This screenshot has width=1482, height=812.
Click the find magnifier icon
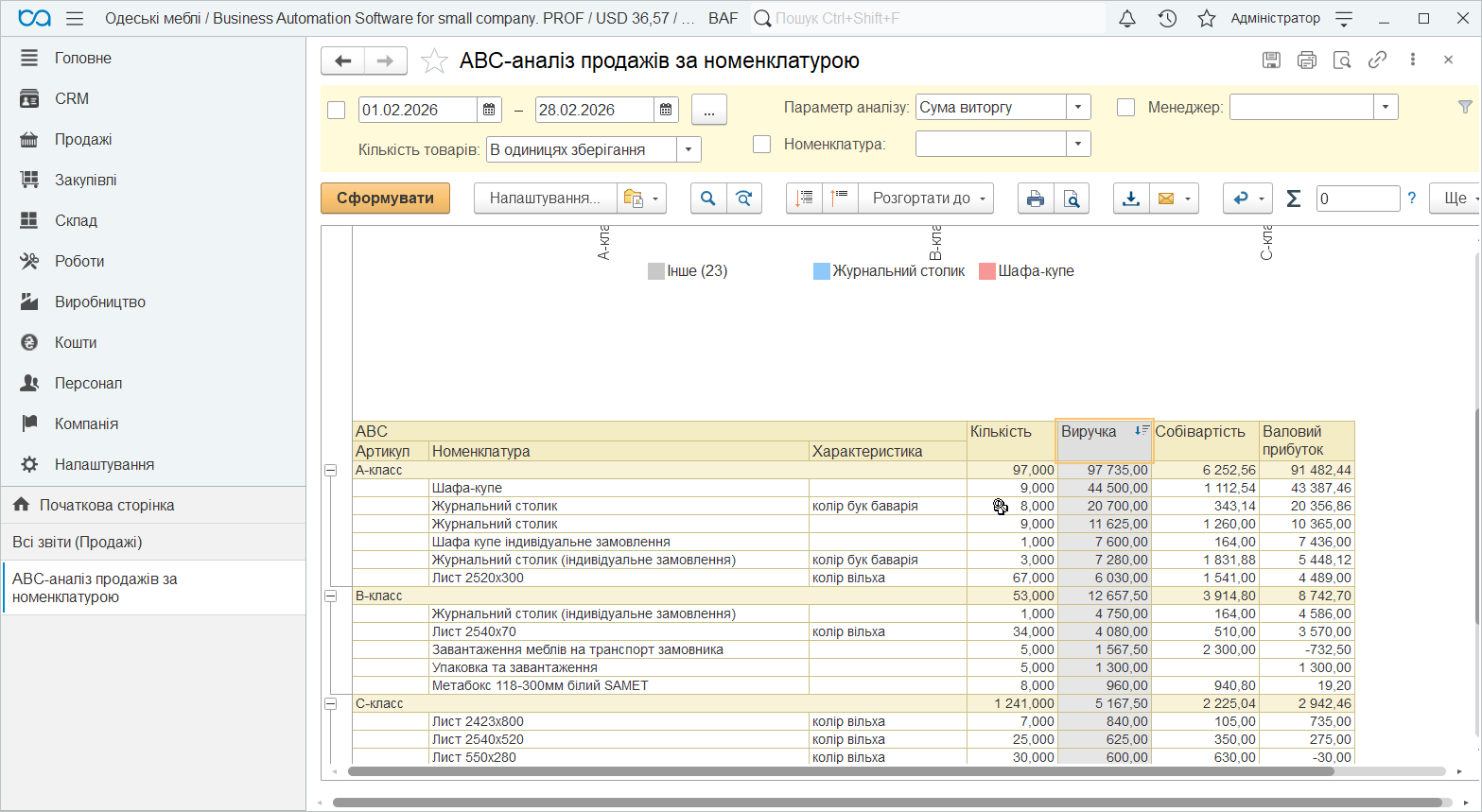(x=707, y=199)
